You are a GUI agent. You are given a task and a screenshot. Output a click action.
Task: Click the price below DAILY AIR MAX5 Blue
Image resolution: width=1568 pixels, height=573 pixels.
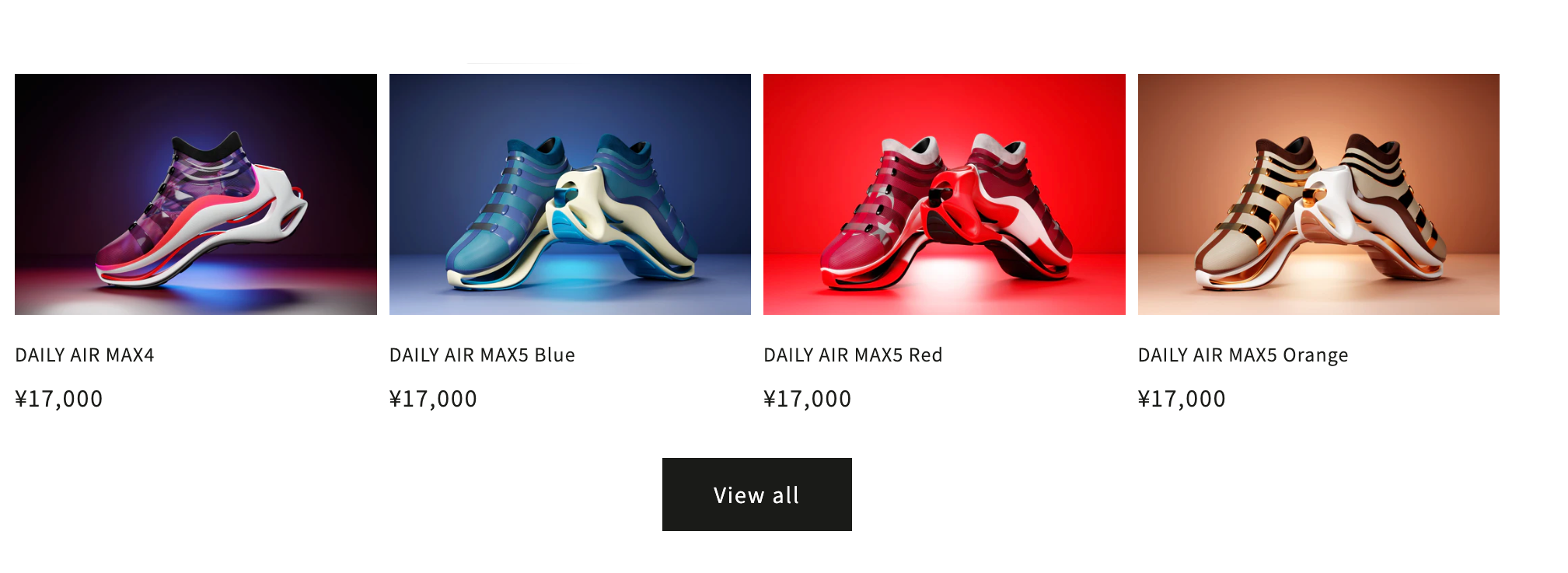tap(433, 399)
